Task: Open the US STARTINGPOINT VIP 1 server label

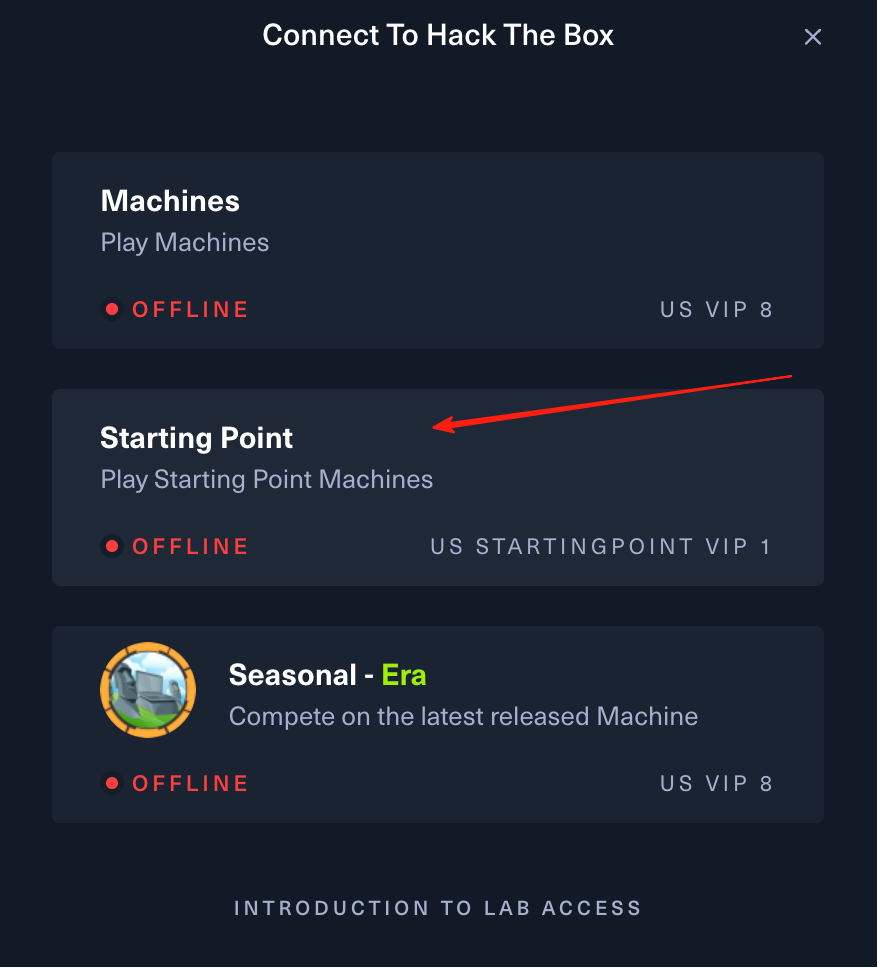Action: [601, 546]
